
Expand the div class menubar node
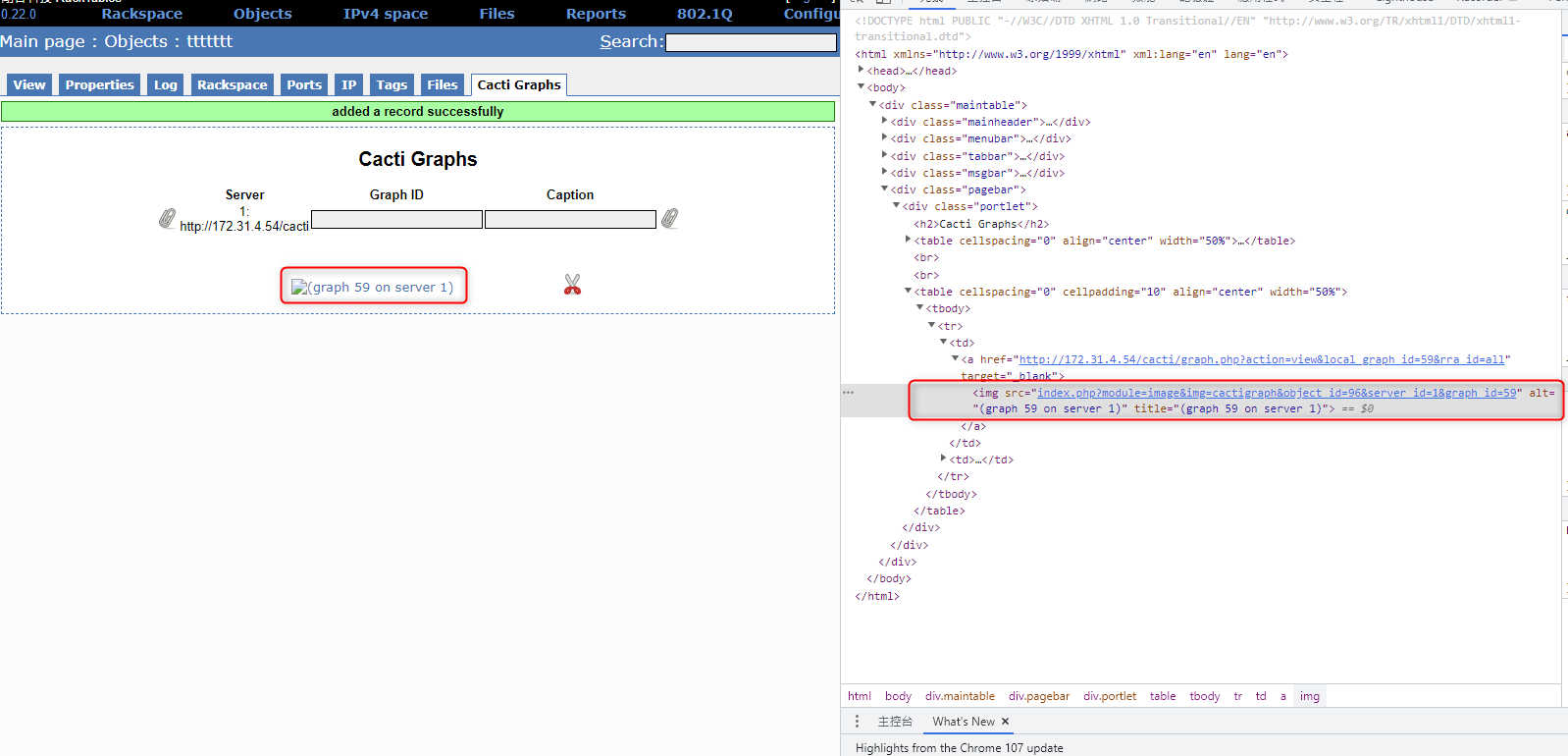tap(884, 138)
